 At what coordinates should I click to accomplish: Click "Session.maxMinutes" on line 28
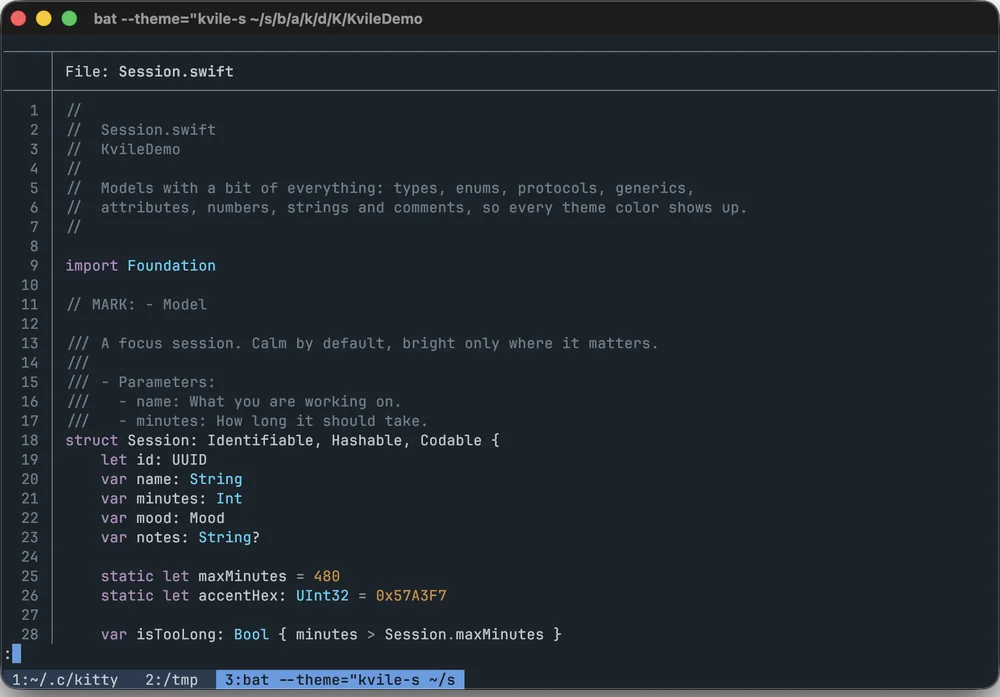[464, 635]
